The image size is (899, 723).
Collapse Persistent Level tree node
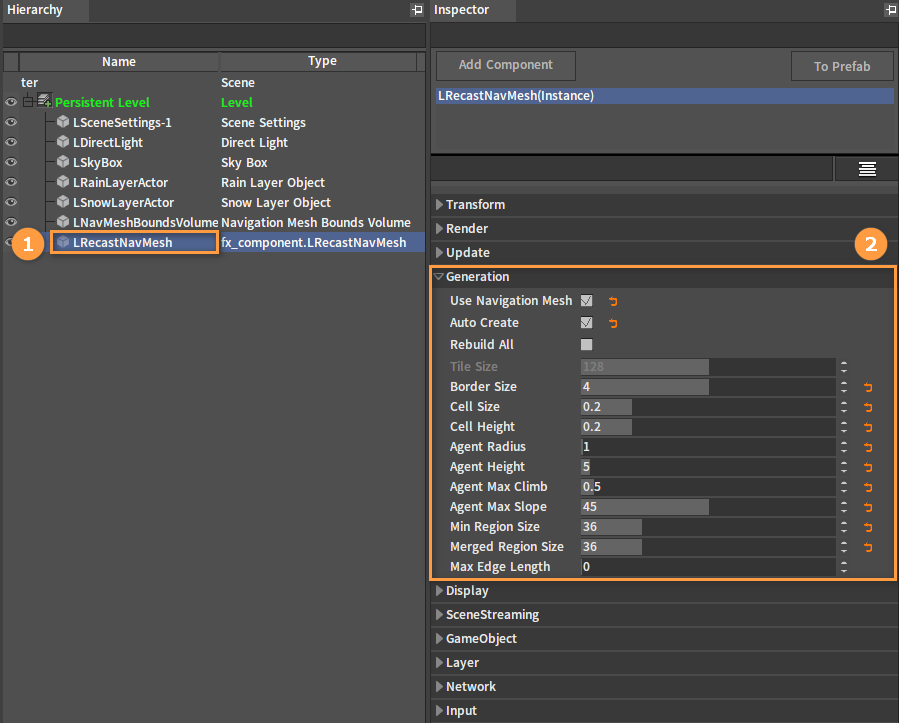28,102
